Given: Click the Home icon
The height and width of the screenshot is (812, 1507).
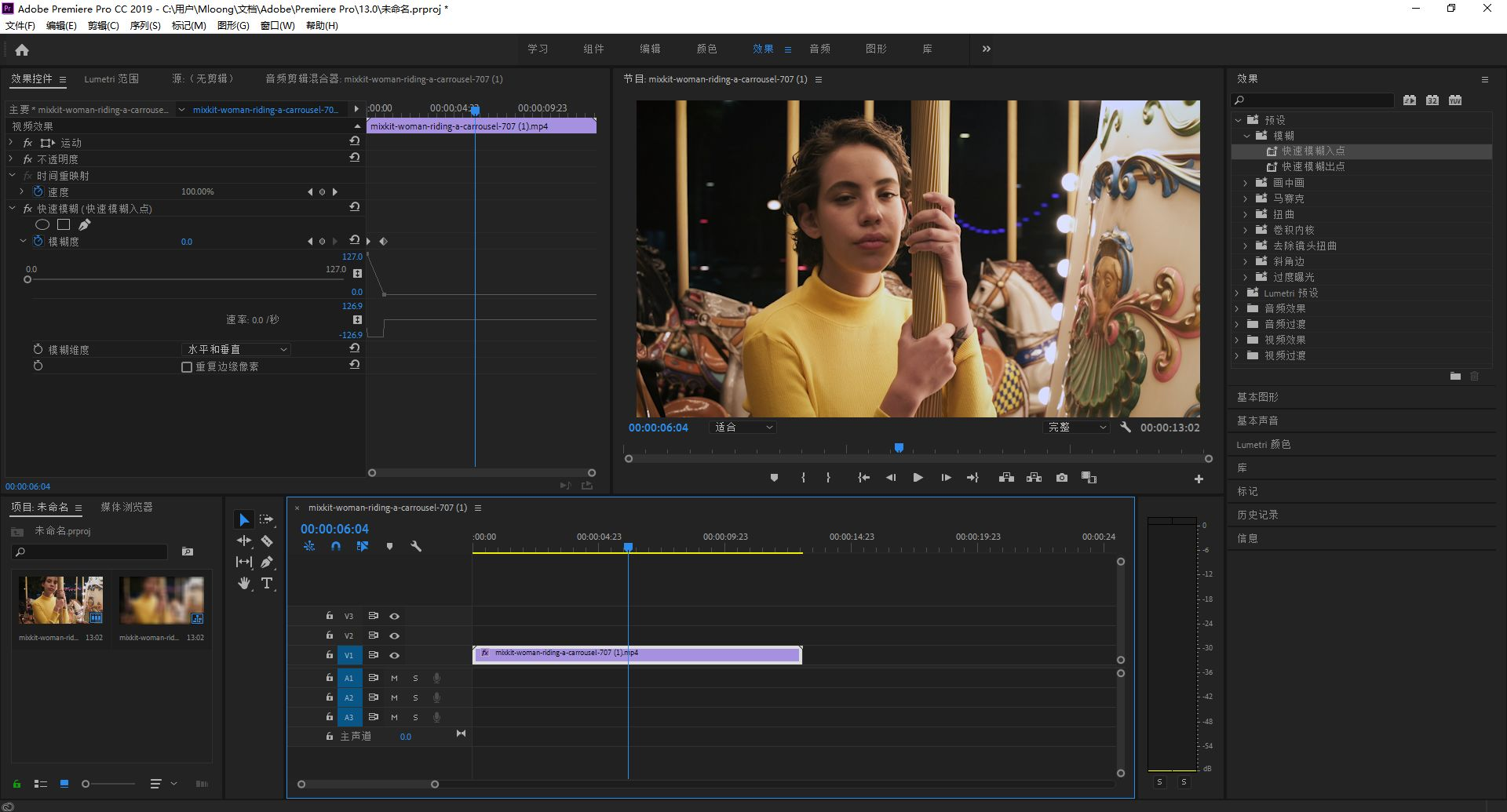Looking at the screenshot, I should tap(22, 50).
